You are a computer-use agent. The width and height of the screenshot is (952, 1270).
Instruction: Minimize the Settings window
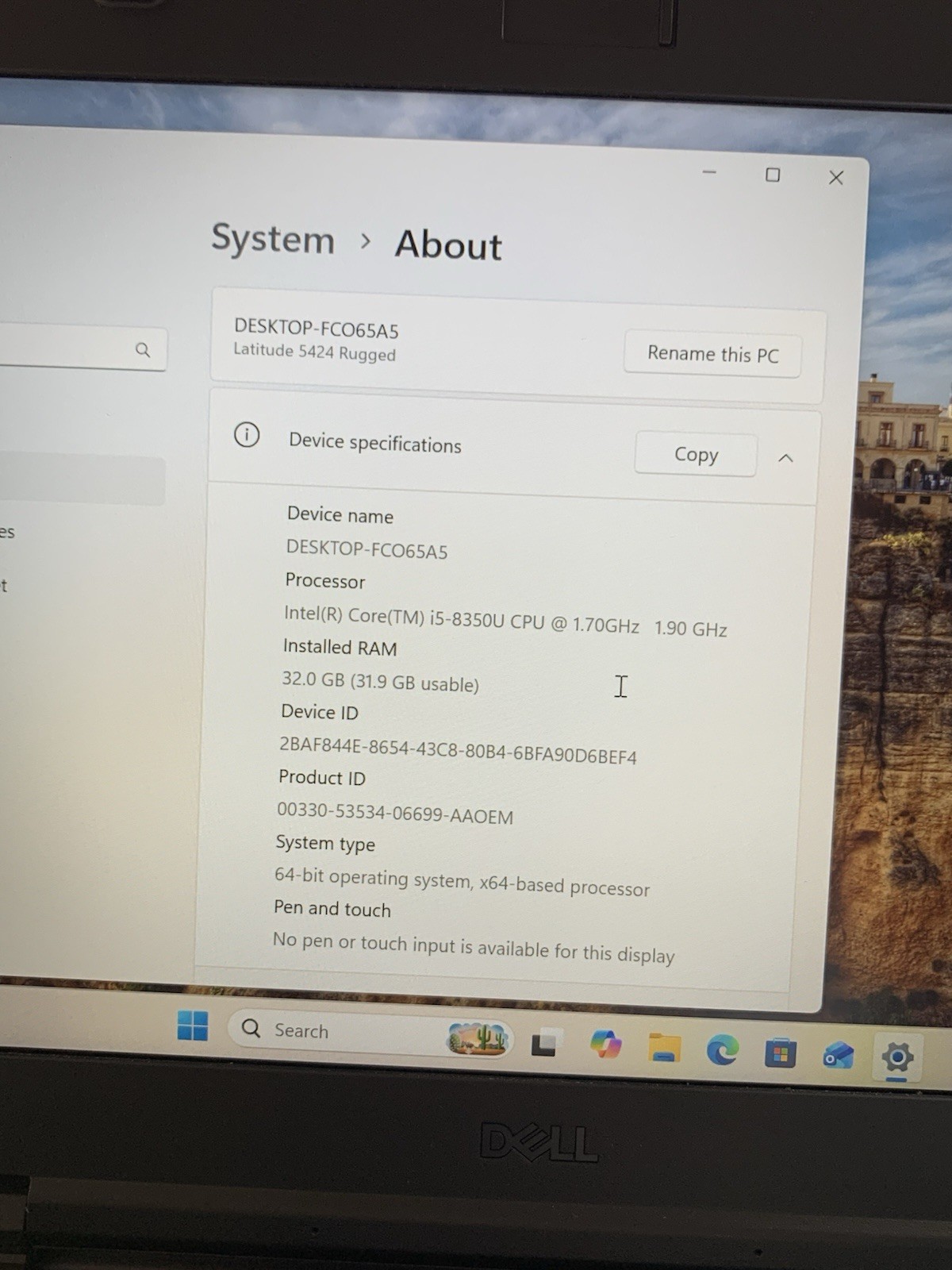709,172
